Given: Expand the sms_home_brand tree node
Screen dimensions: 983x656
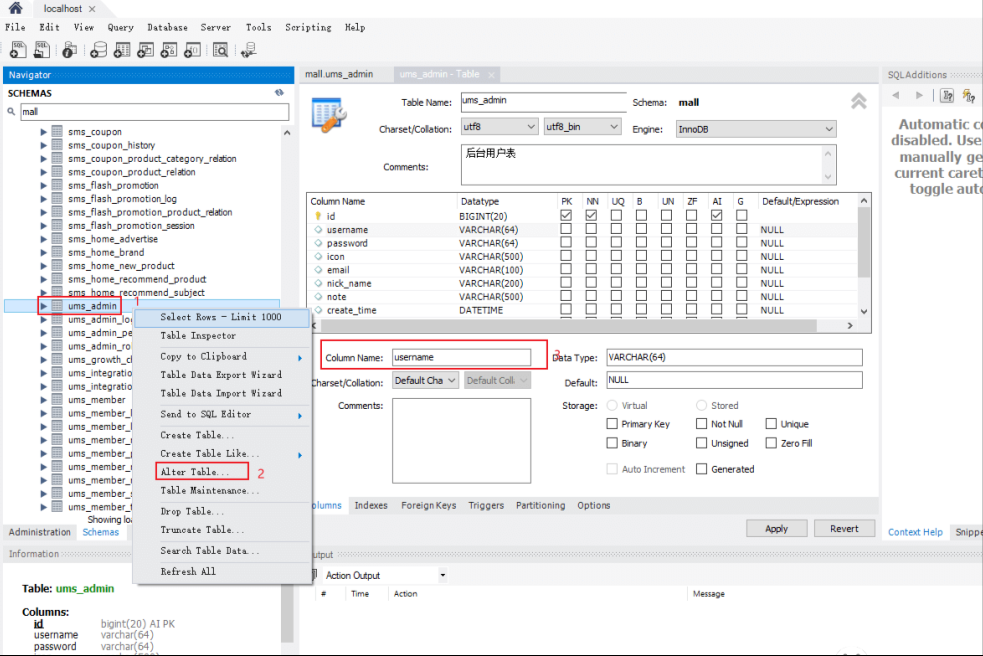Looking at the screenshot, I should tap(43, 252).
